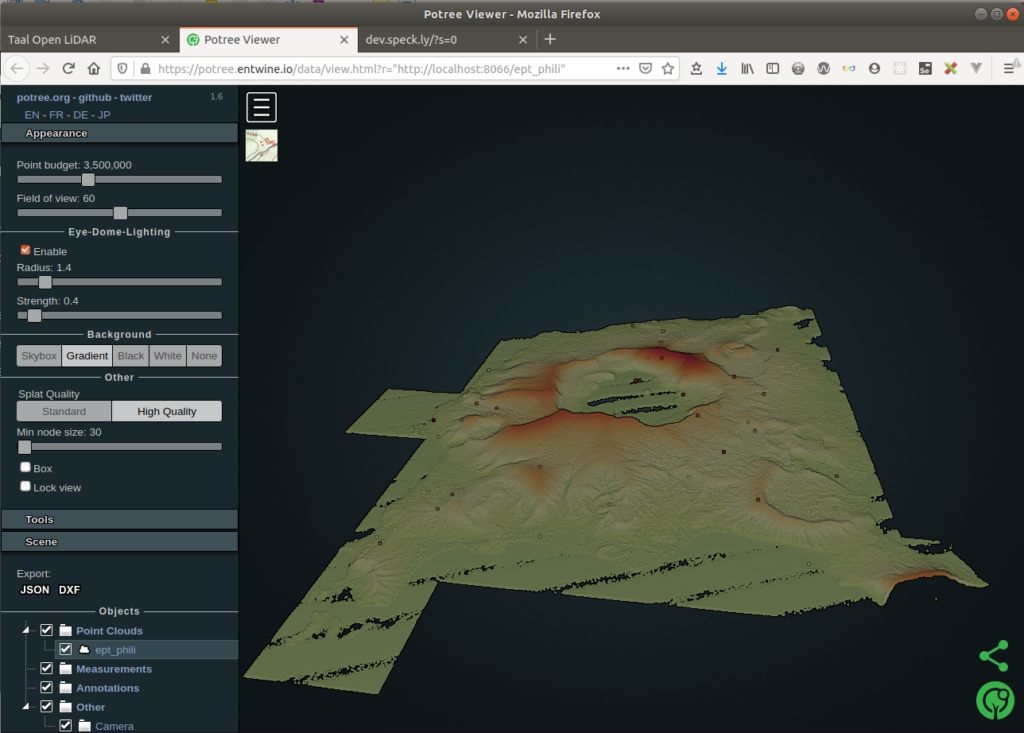Image resolution: width=1024 pixels, height=733 pixels.
Task: Open the tracking protection shield icon
Action: pos(122,69)
